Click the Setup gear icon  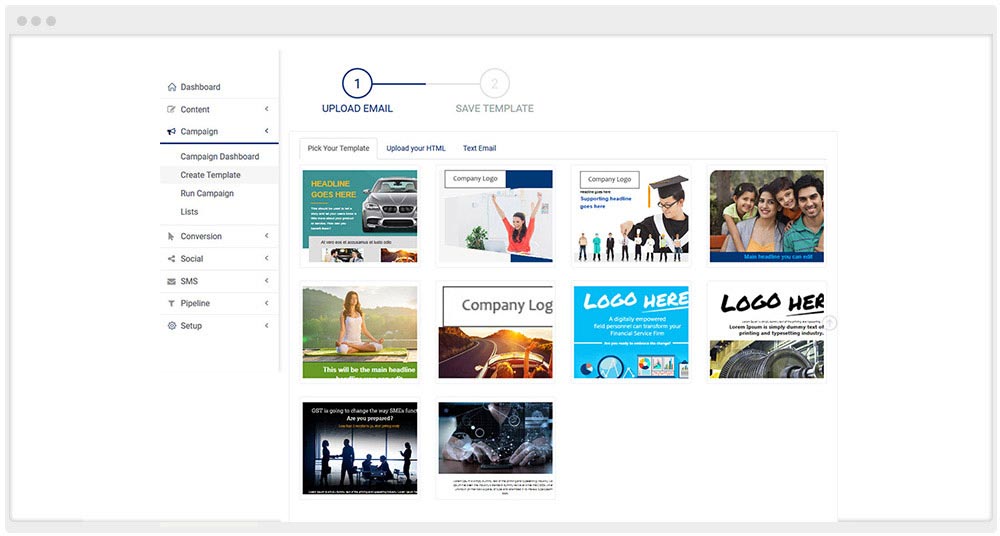171,325
